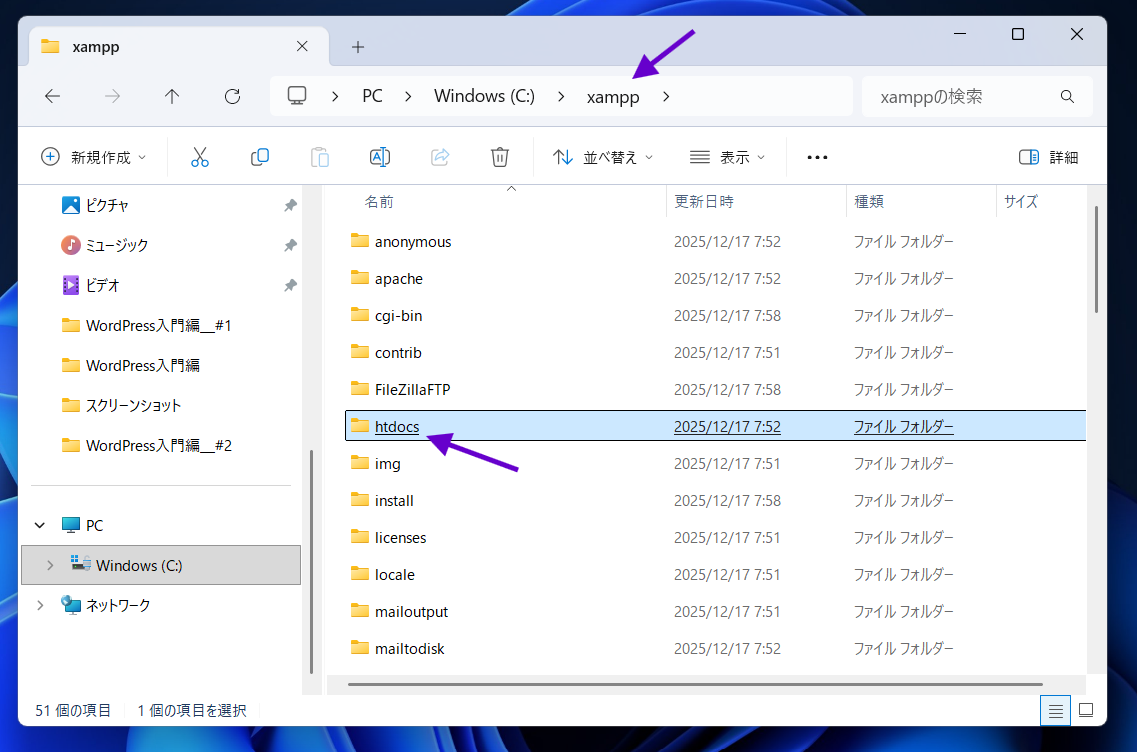Viewport: 1137px width, 752px height.
Task: Go up one folder level
Action: (x=172, y=96)
